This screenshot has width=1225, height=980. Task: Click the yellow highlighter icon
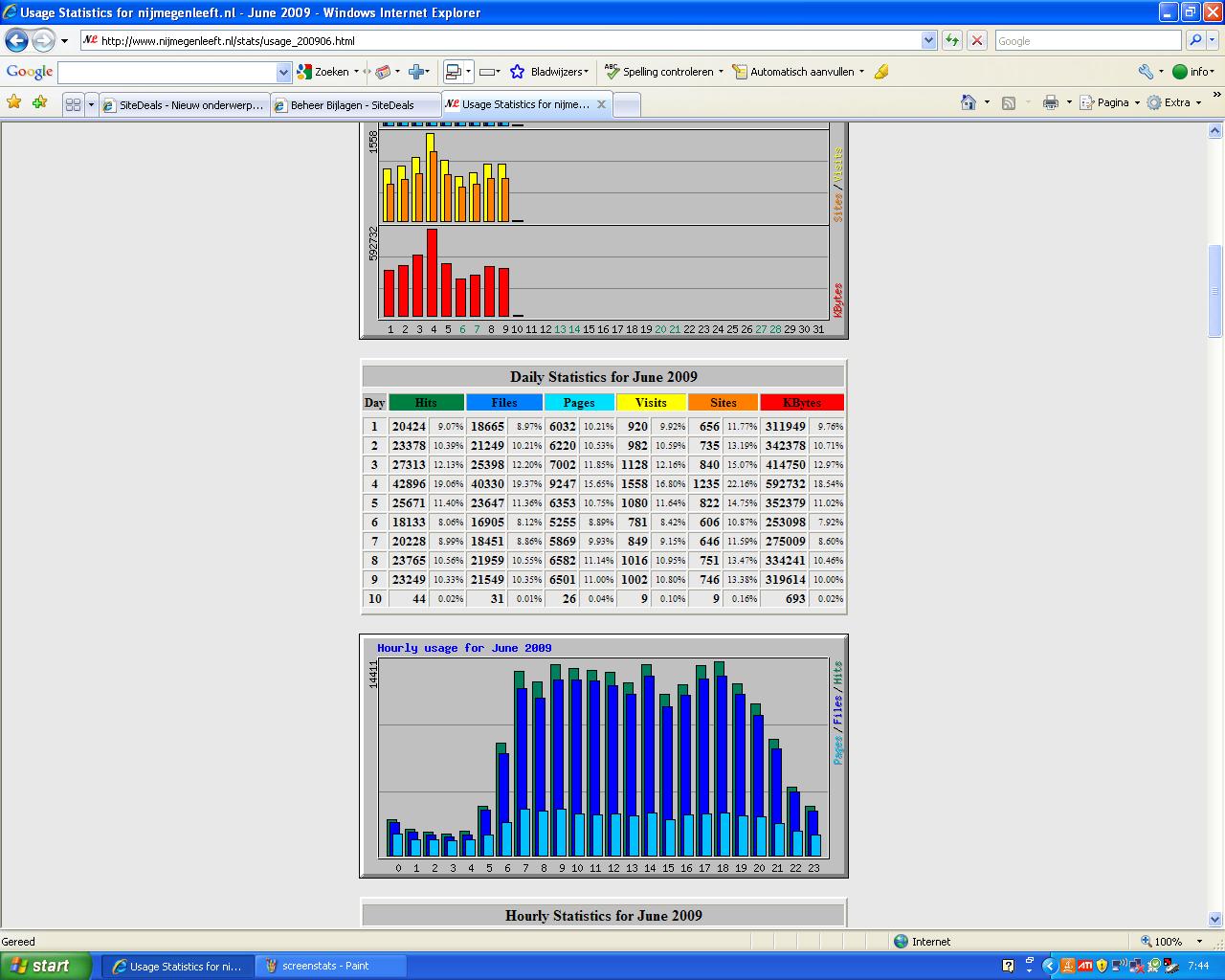pos(881,72)
